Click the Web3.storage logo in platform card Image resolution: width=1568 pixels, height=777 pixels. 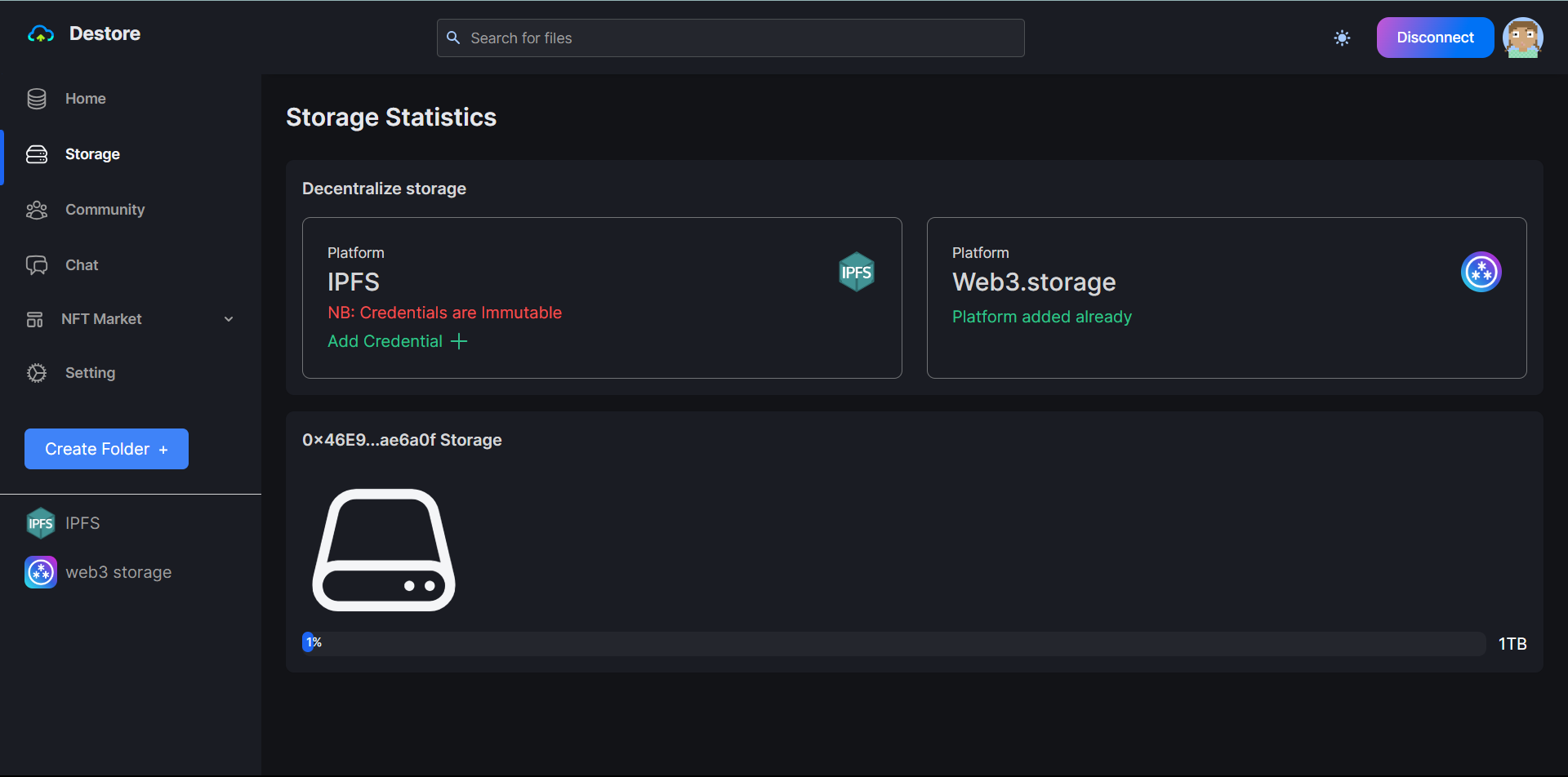1481,272
